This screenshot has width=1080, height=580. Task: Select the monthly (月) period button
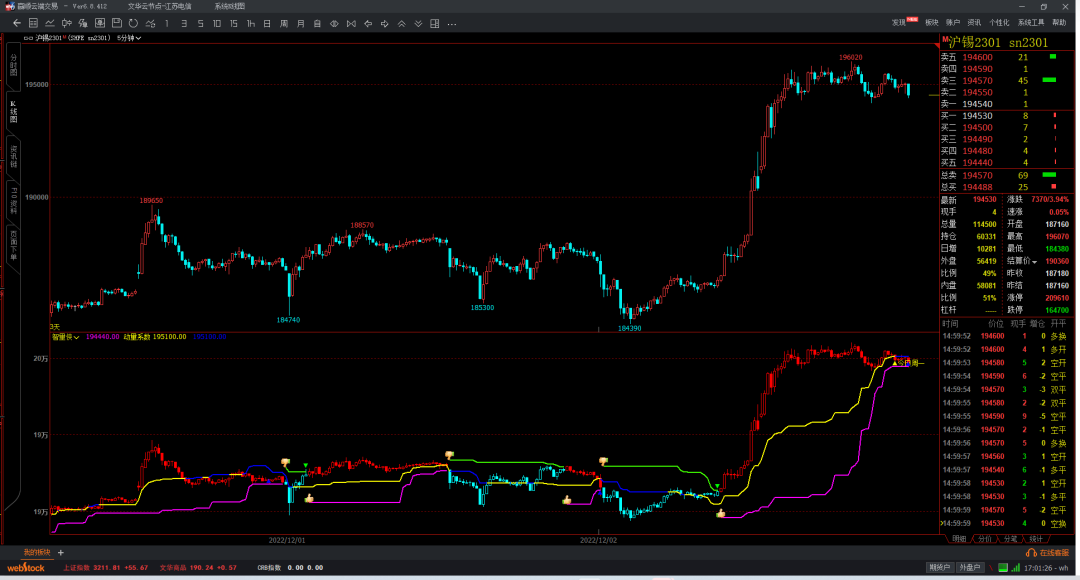(x=300, y=23)
